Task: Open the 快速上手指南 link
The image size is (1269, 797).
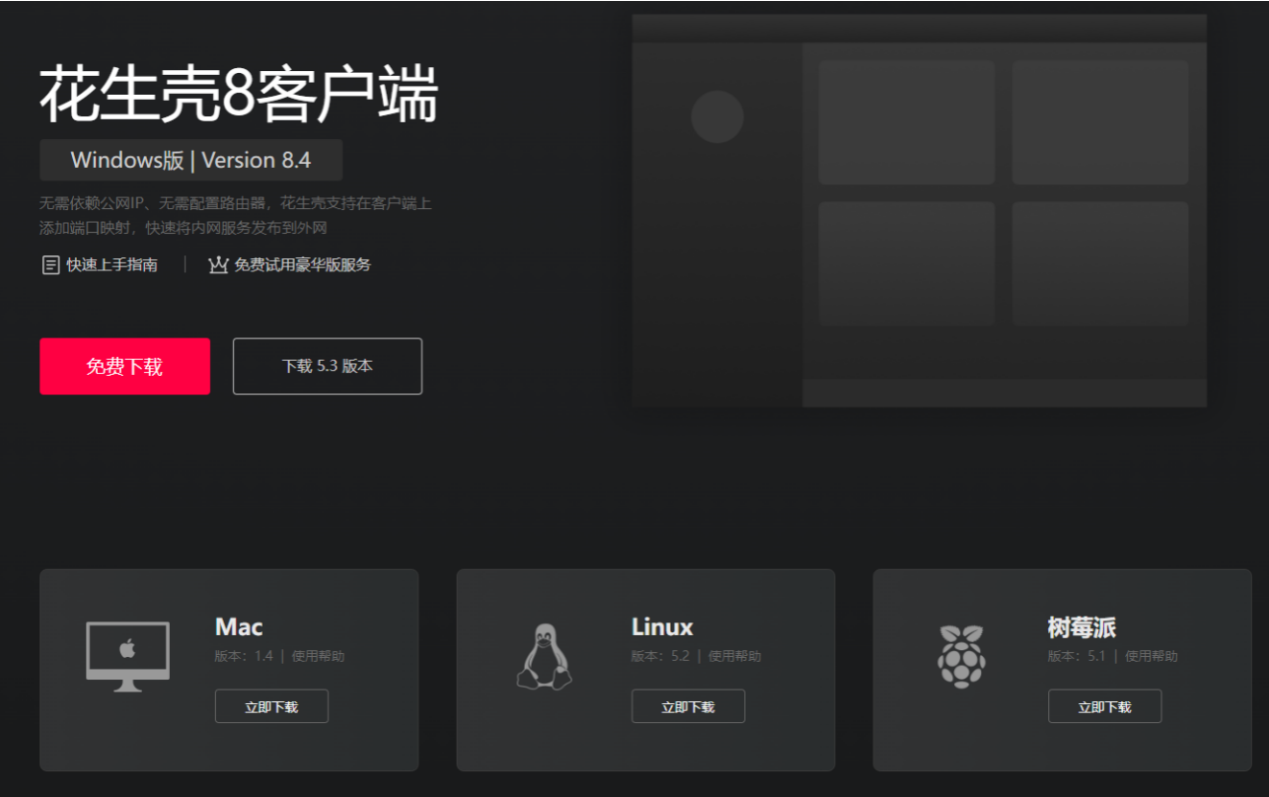Action: coord(112,265)
